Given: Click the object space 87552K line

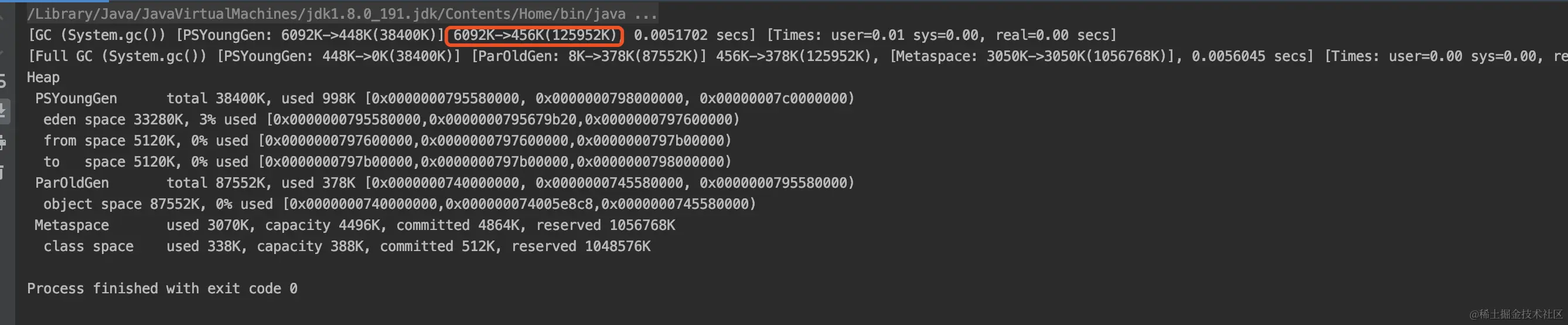Looking at the screenshot, I should pos(399,204).
